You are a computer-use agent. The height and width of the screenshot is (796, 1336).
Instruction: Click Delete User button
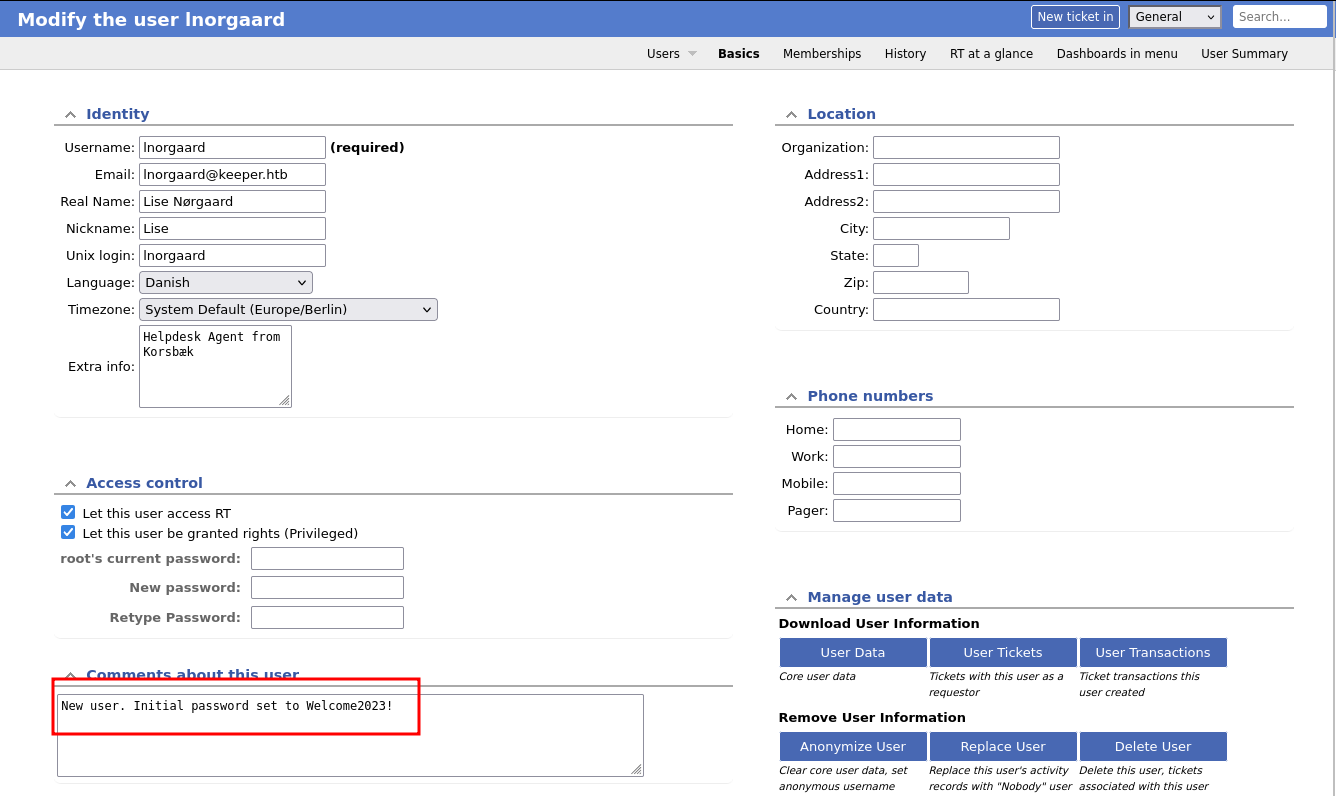click(1153, 747)
